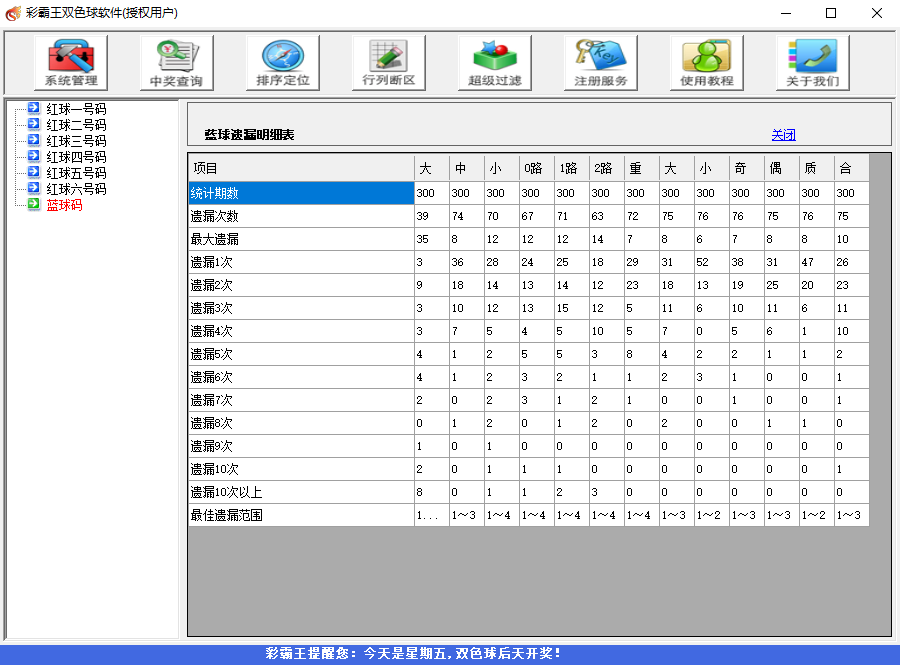Image resolution: width=900 pixels, height=665 pixels.
Task: Click the 排序定位 compass icon
Action: pyautogui.click(x=283, y=63)
